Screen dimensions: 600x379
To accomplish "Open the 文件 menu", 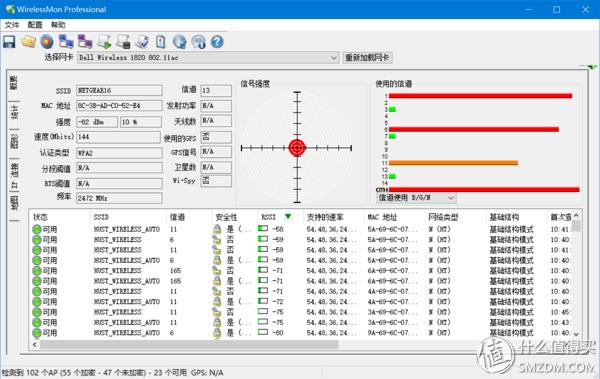I will point(12,25).
